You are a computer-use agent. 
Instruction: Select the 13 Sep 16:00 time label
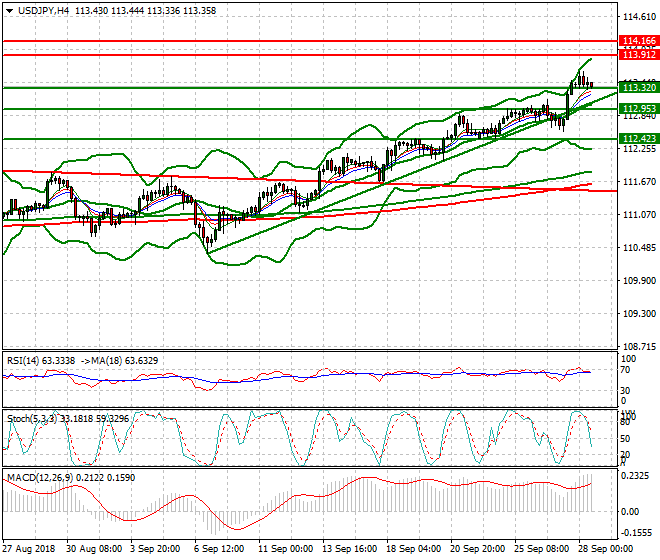(349, 549)
